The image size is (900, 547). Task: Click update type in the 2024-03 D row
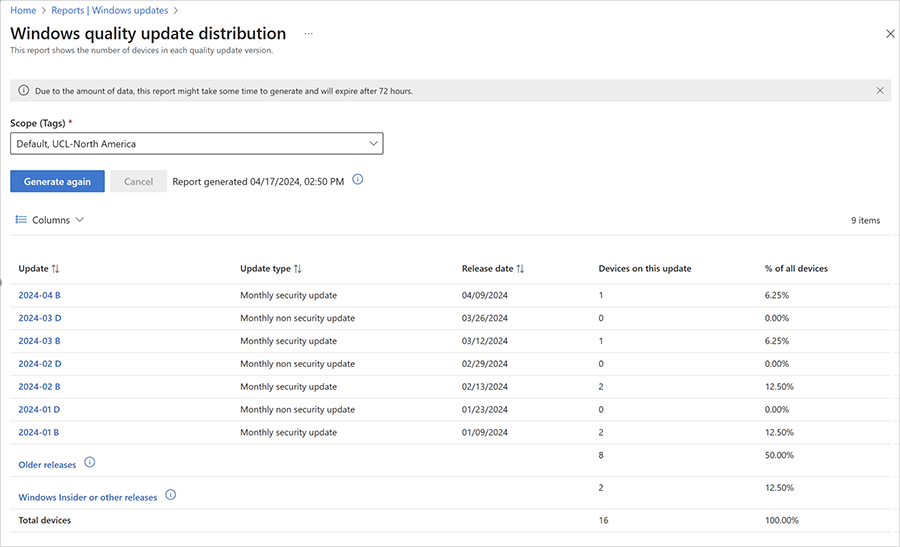point(297,318)
